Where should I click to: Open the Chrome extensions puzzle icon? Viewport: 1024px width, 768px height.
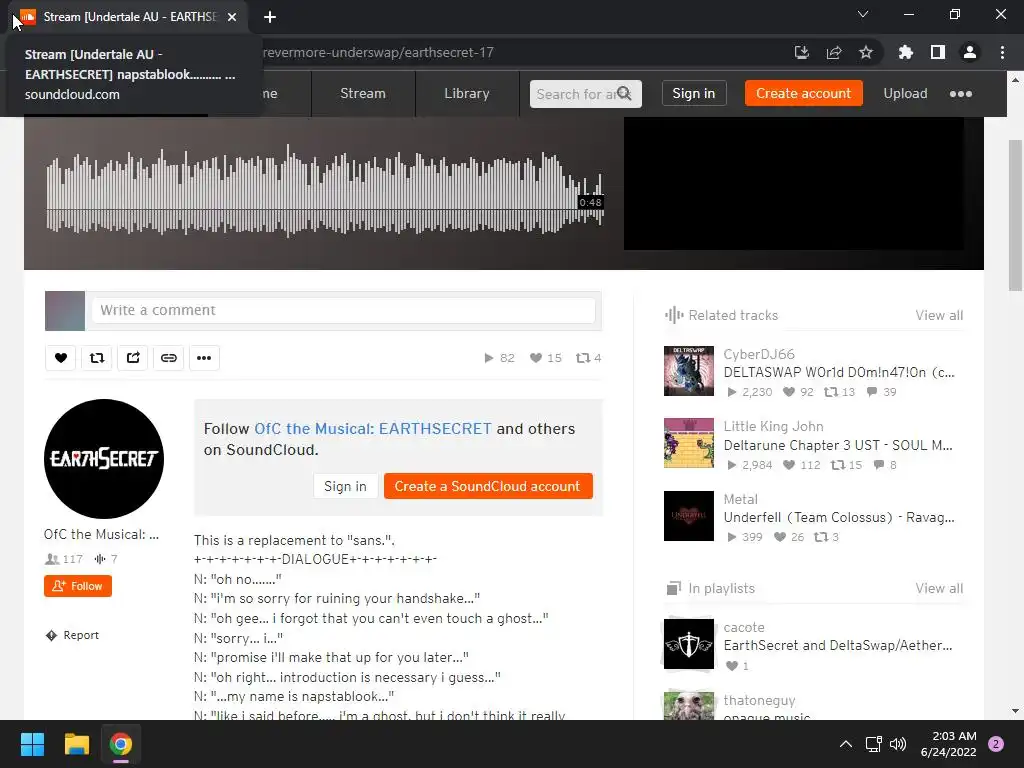(x=906, y=52)
